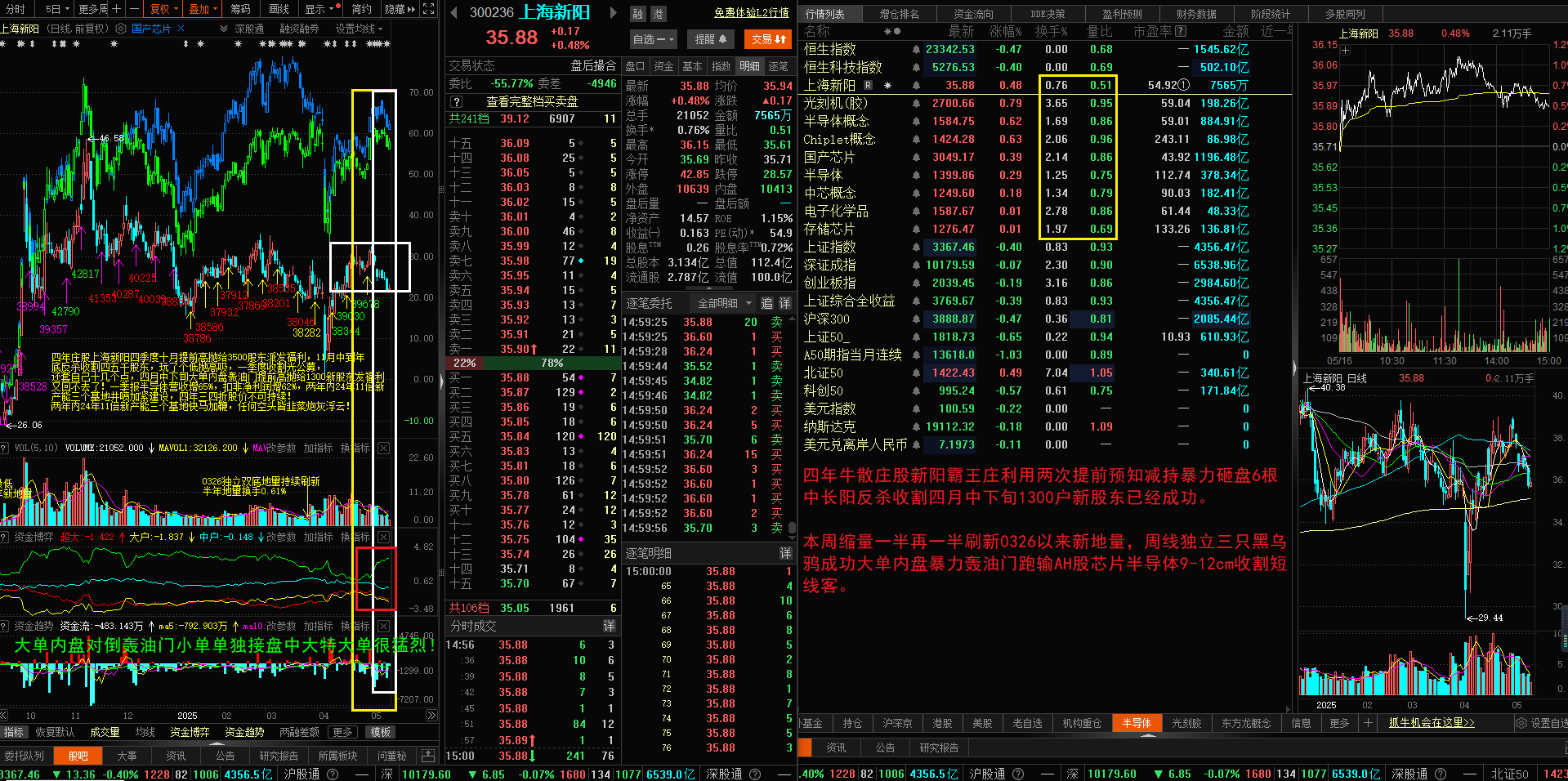Expand chevron before 深股通
Viewport: 1568px width, 781px height.
pyautogui.click(x=224, y=29)
